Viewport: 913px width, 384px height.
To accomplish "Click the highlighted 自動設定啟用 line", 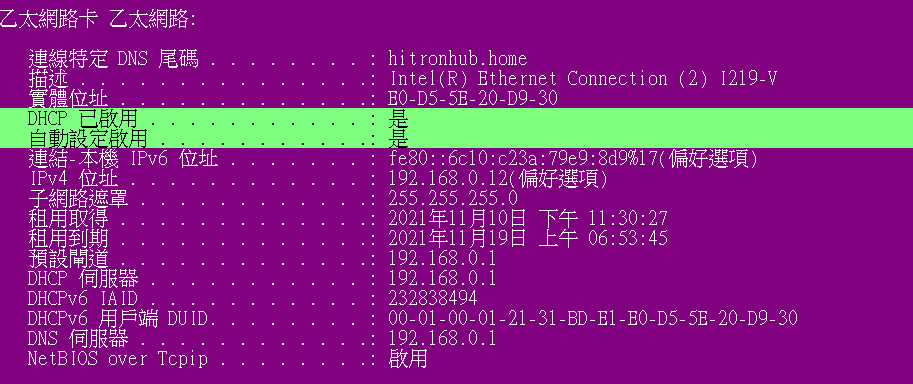I will (456, 139).
